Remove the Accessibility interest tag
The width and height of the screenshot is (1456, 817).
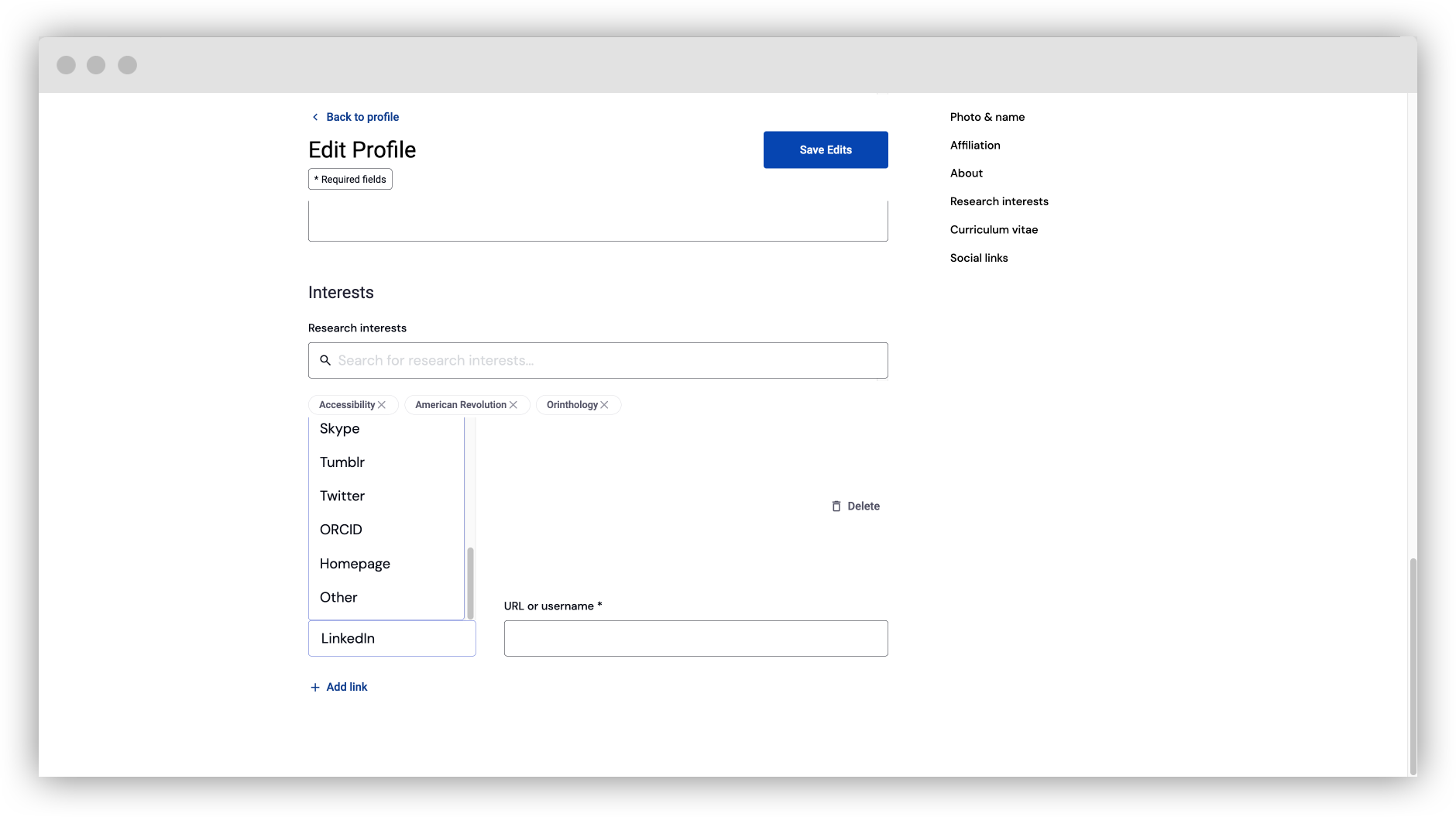coord(382,404)
